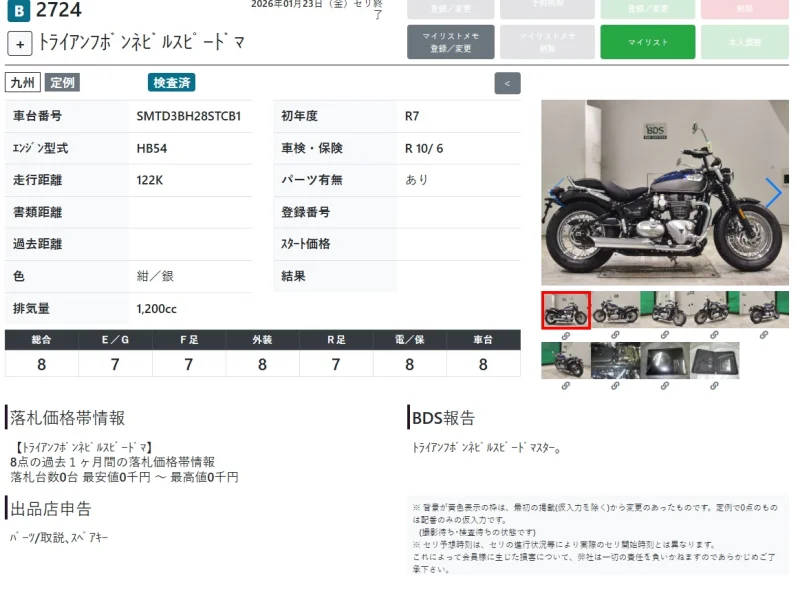Open the link icon under the red-bordered thumbnail

click(x=565, y=336)
